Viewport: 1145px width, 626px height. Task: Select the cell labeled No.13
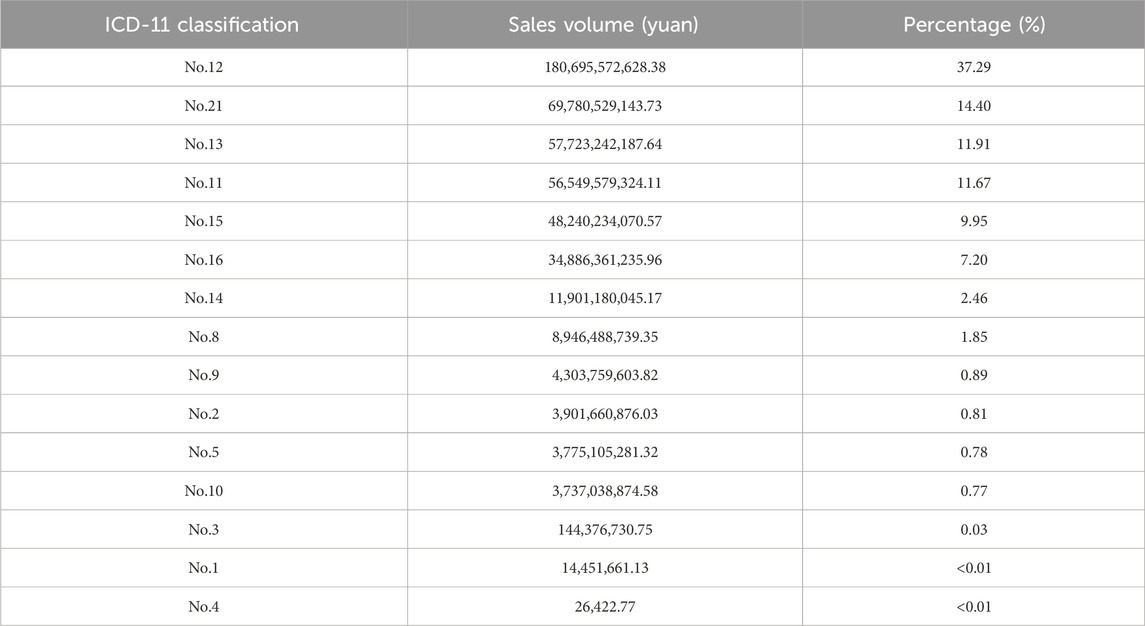(x=204, y=144)
